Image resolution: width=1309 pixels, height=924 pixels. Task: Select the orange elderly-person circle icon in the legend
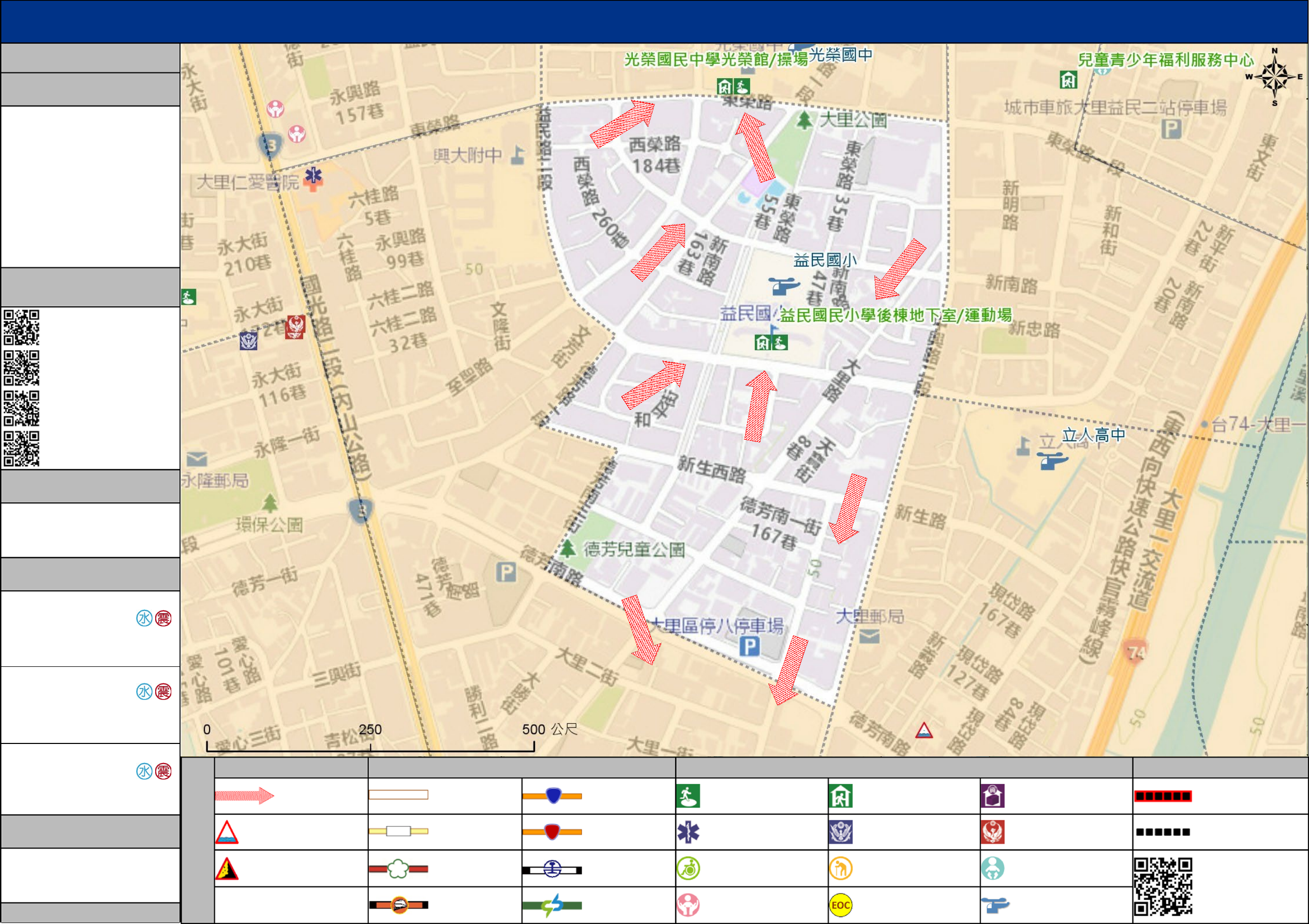pyautogui.click(x=841, y=869)
